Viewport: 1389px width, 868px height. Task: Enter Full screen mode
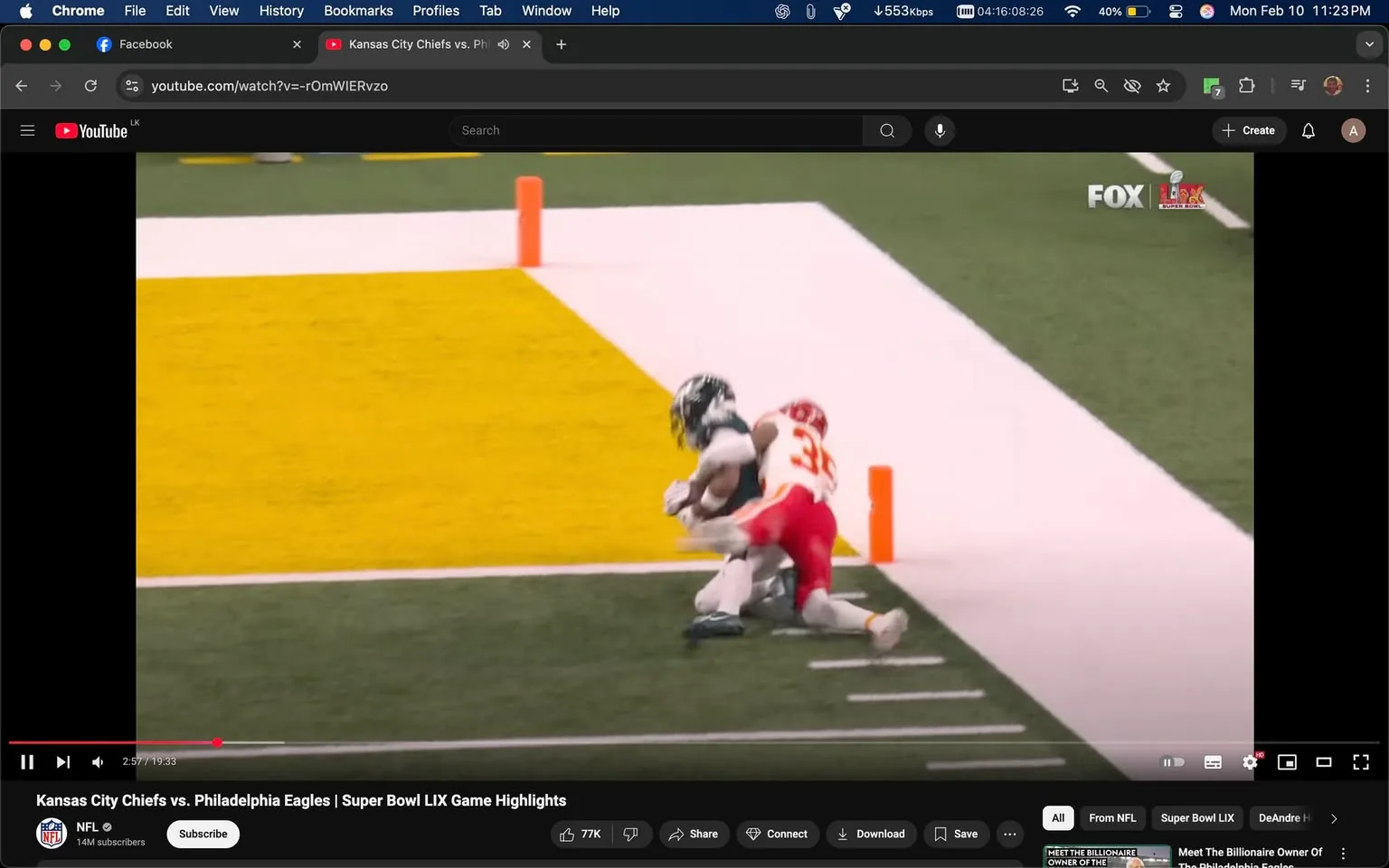[1361, 761]
